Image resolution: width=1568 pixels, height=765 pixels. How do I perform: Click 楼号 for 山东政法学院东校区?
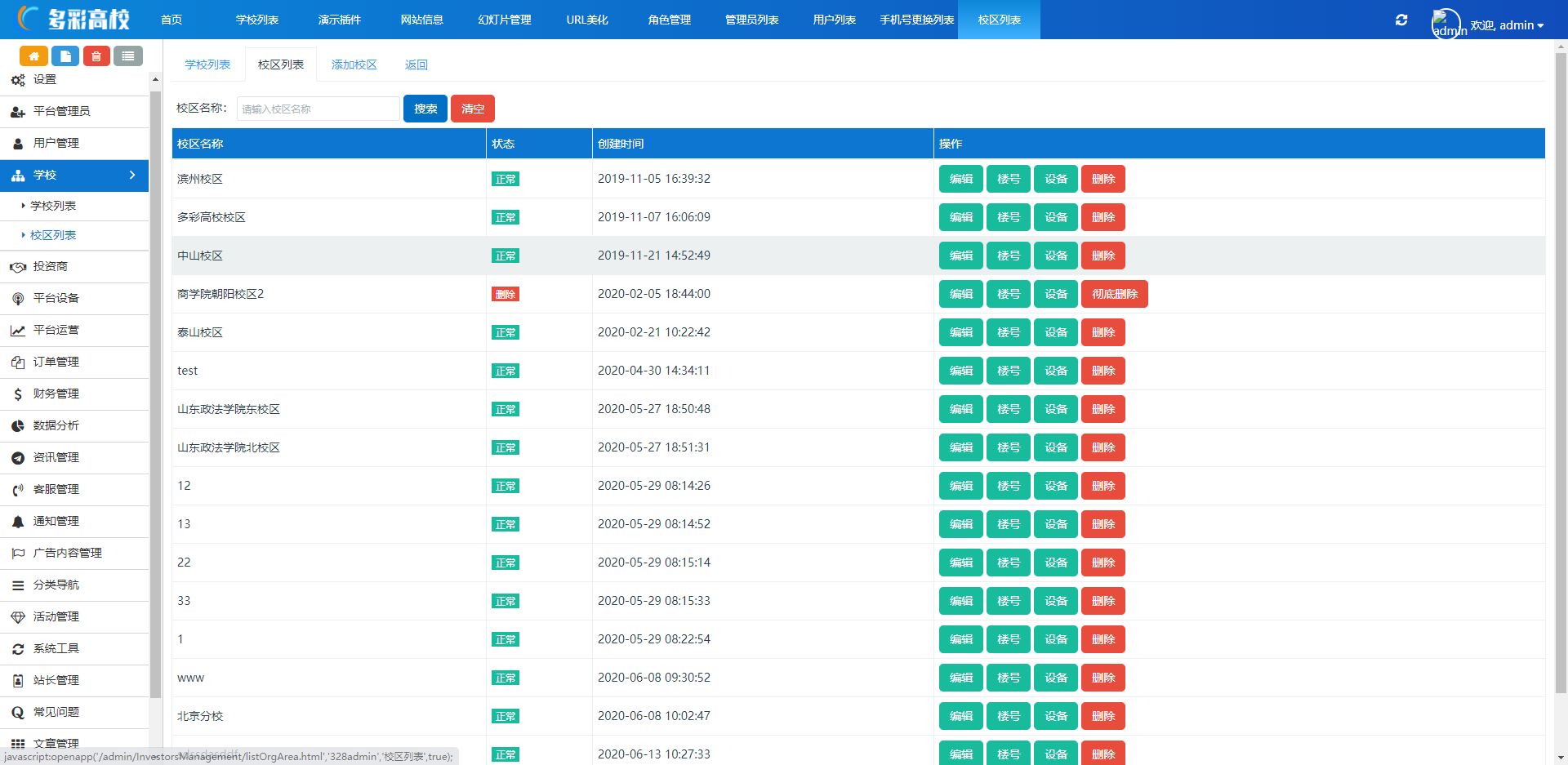[1009, 409]
